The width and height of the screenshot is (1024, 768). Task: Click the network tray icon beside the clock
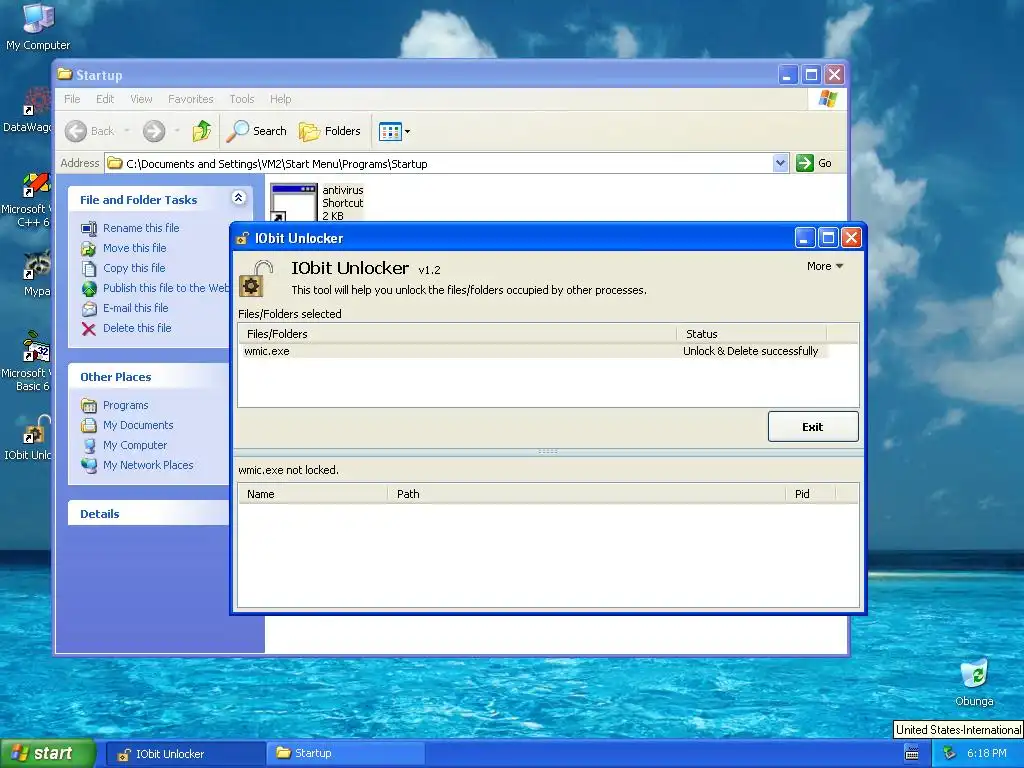(950, 754)
